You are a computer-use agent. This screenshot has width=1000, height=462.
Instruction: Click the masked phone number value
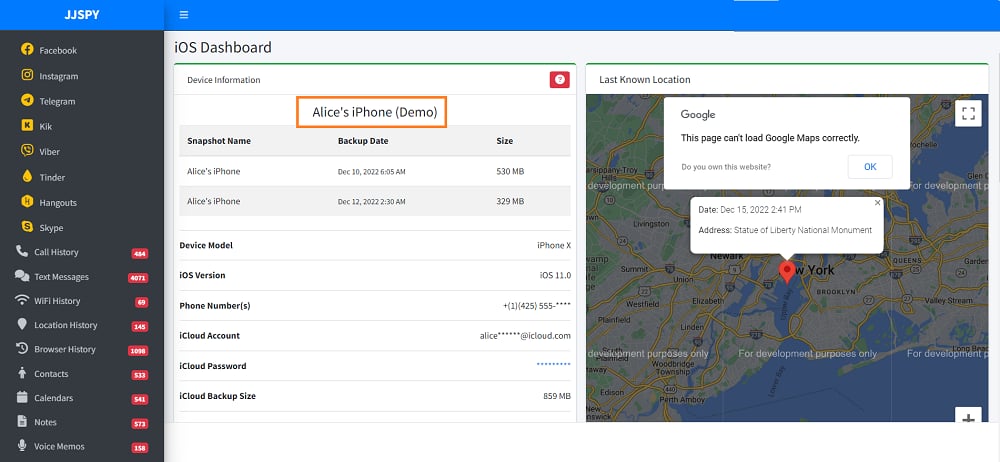[537, 306]
